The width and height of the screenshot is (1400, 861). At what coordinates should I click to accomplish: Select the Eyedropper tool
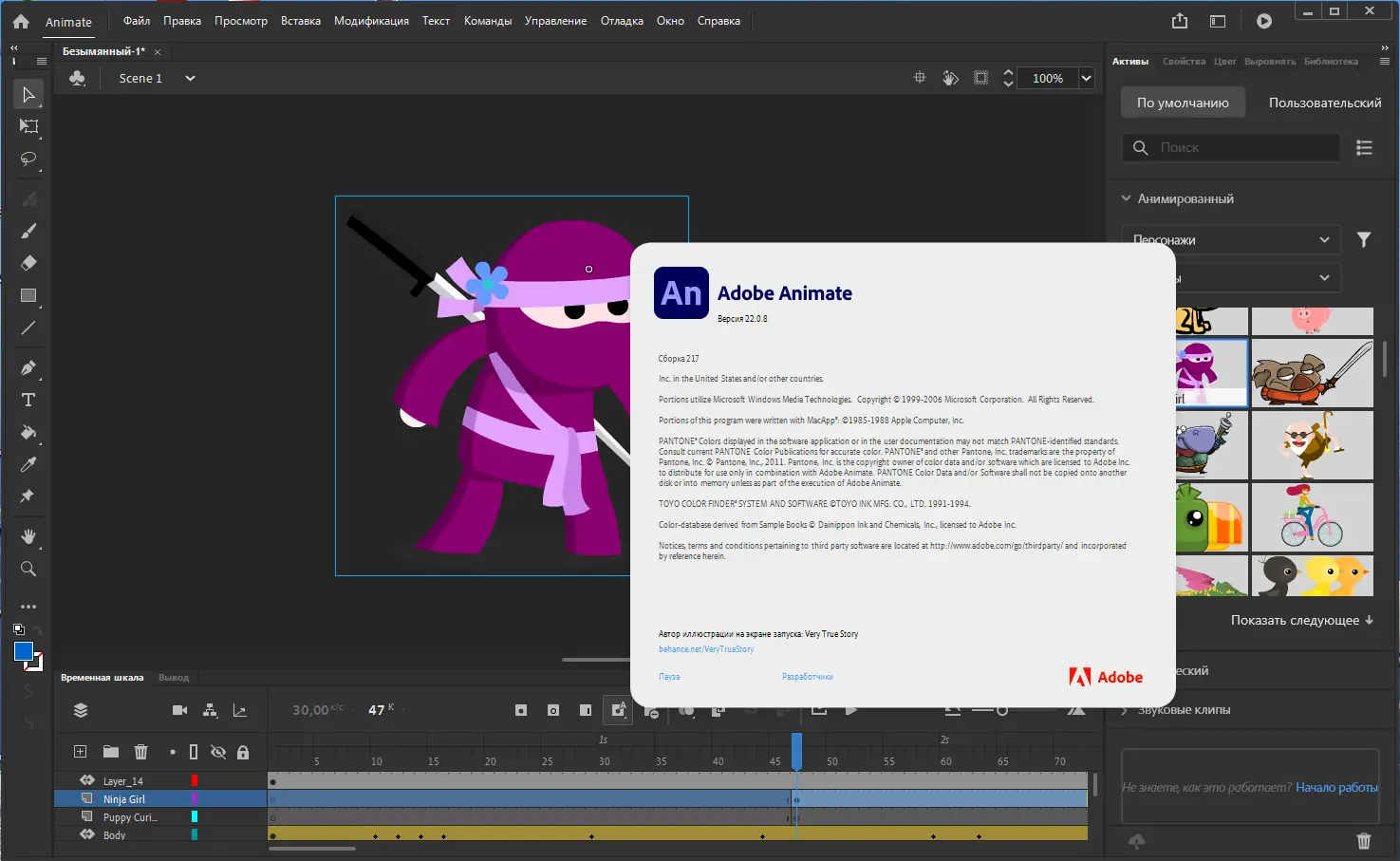(28, 465)
